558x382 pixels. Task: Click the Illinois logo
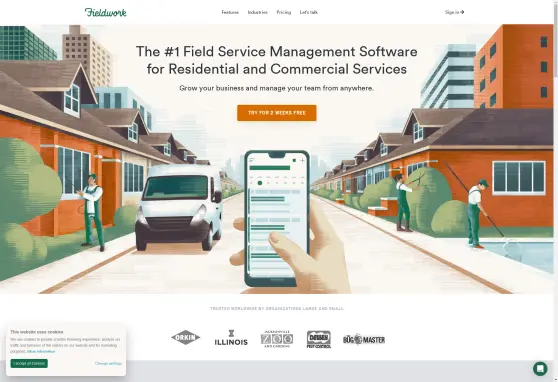(231, 338)
